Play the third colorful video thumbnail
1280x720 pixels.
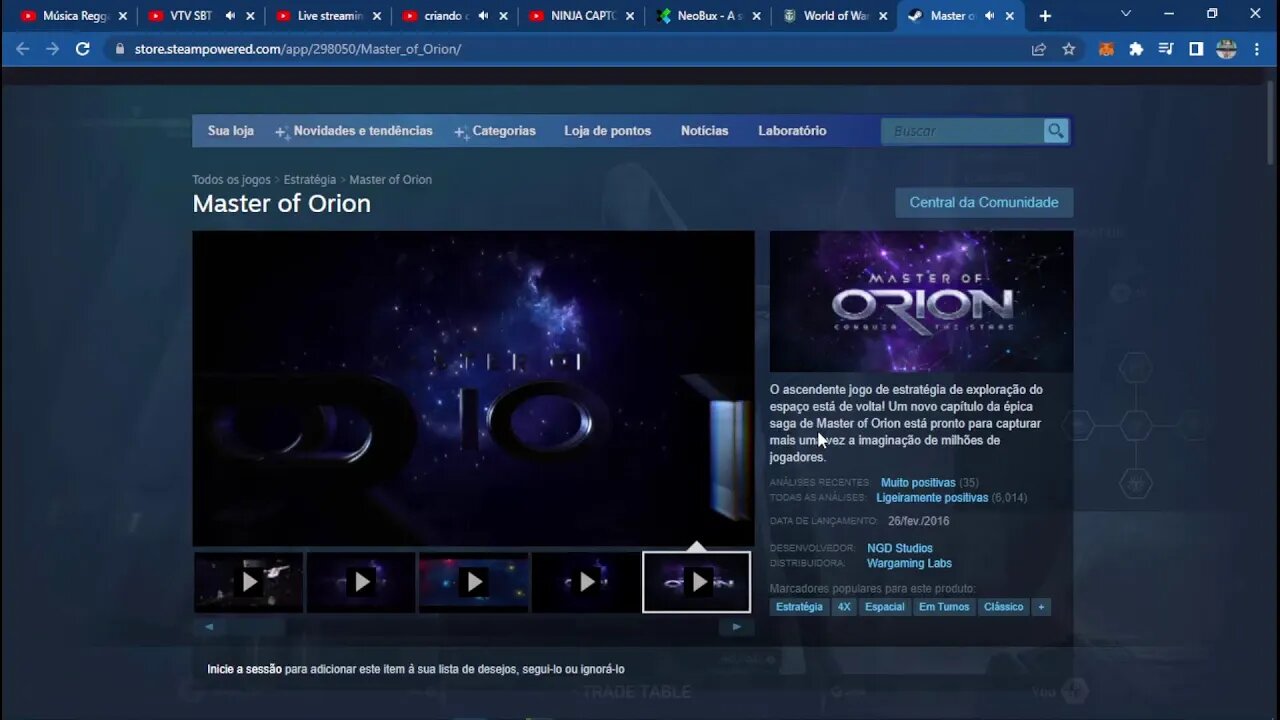[473, 582]
